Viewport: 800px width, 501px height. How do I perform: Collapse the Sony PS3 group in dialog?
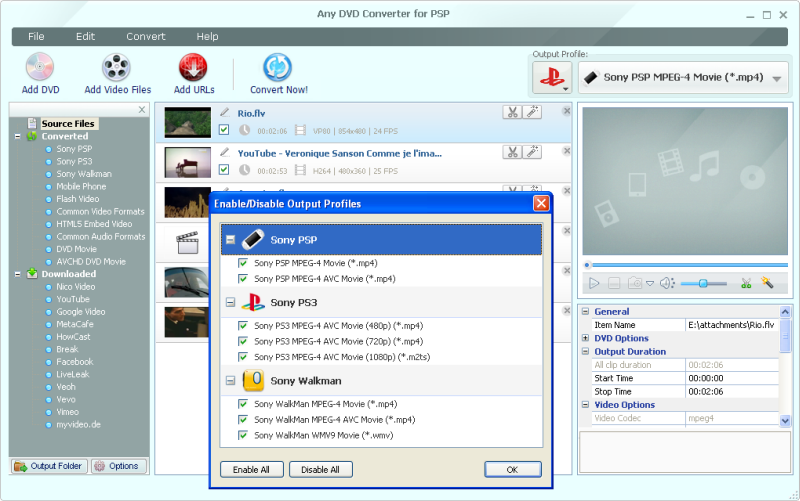(231, 303)
